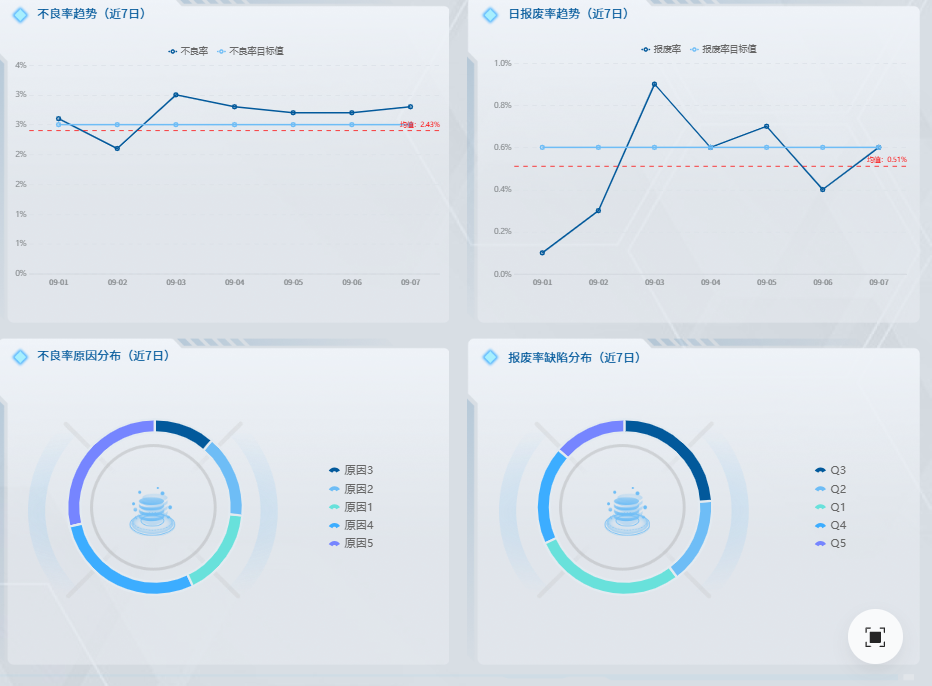The width and height of the screenshot is (932, 686).
Task: Toggle the 不良率 legend series
Action: coord(188,51)
